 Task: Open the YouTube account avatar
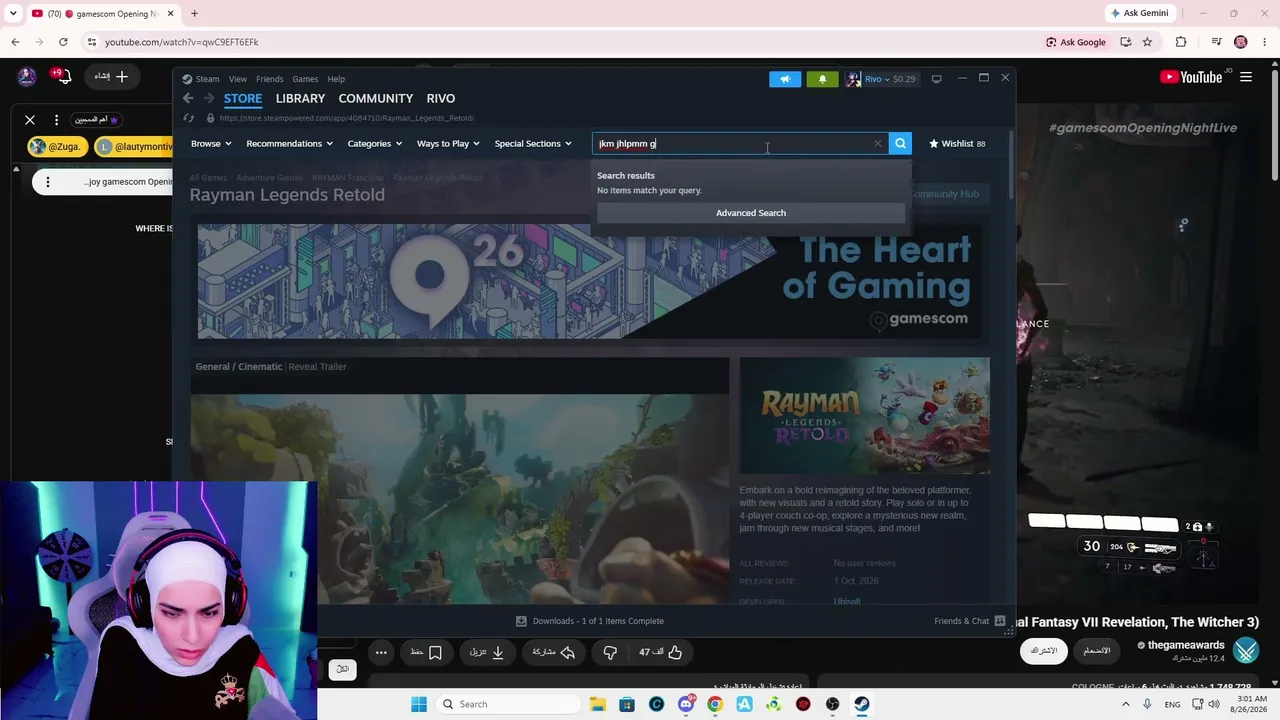tap(27, 77)
